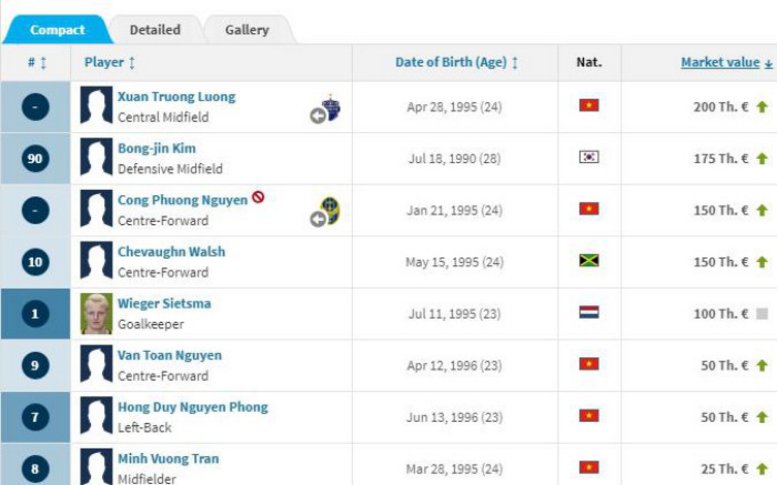Switch to the Detailed tab
The width and height of the screenshot is (777, 485).
tap(155, 30)
